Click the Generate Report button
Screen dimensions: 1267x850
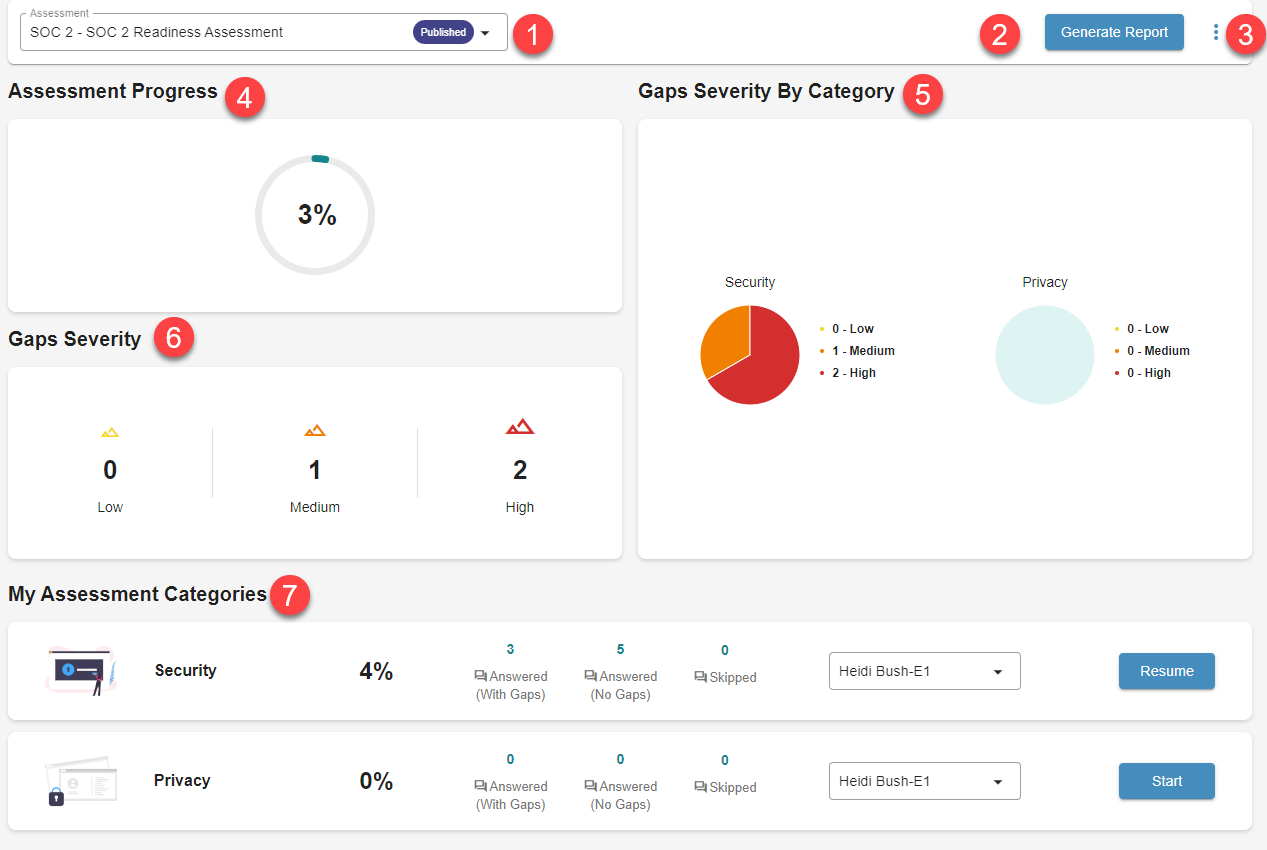tap(1113, 31)
